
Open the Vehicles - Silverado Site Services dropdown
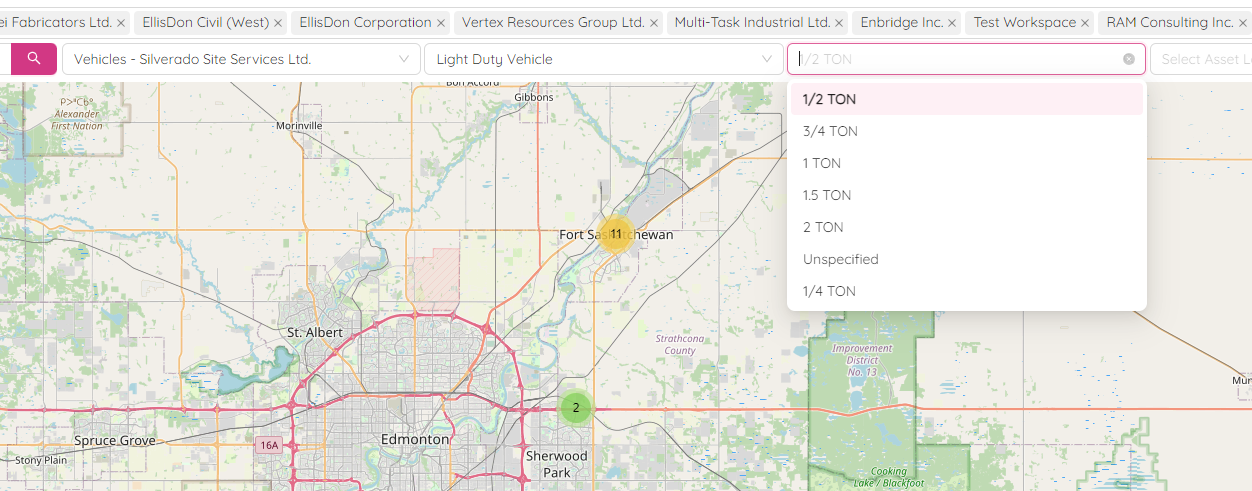coord(241,59)
